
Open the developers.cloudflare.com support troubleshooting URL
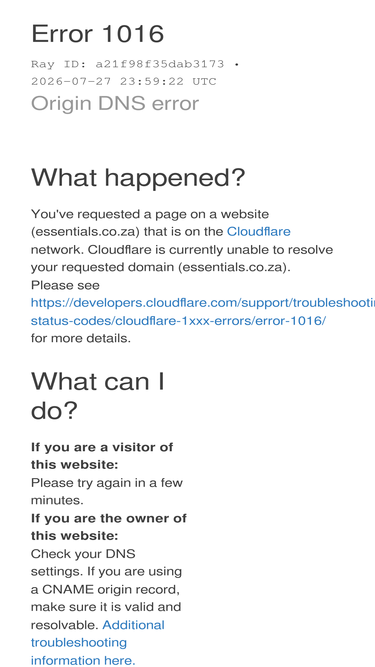[x=203, y=303]
